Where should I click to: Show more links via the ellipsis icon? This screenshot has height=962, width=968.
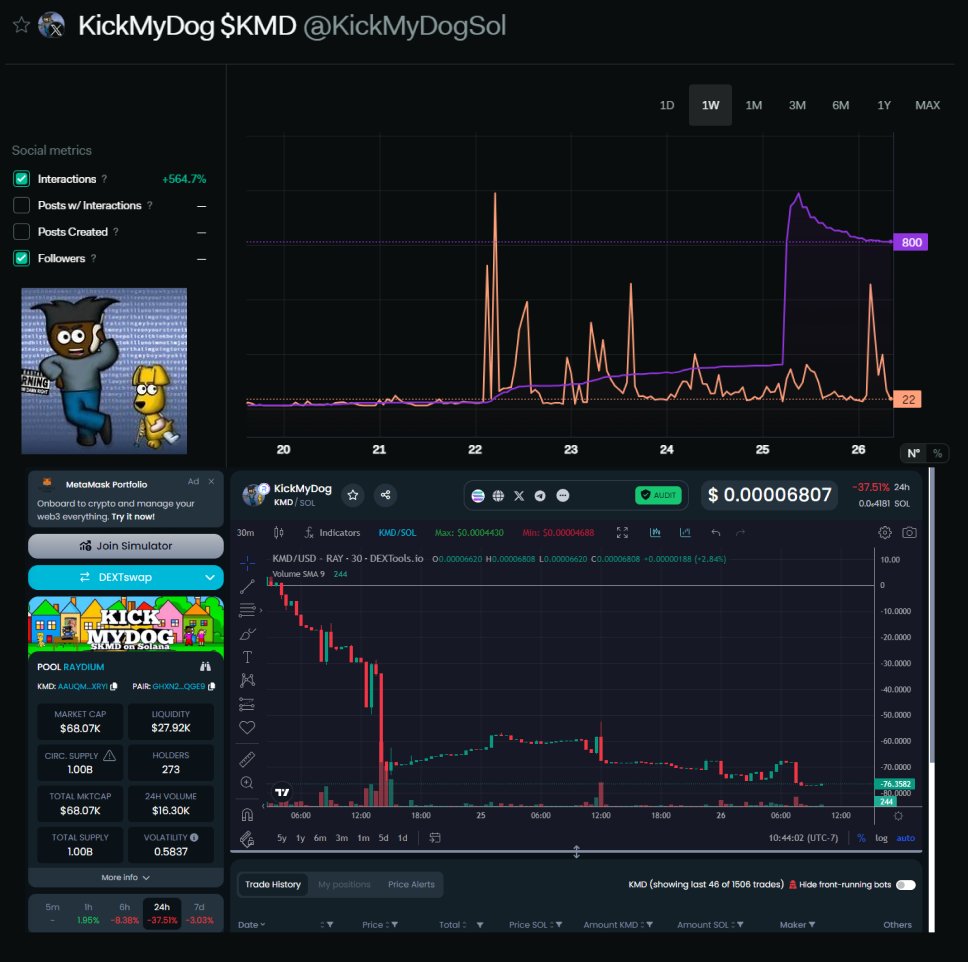pos(562,495)
